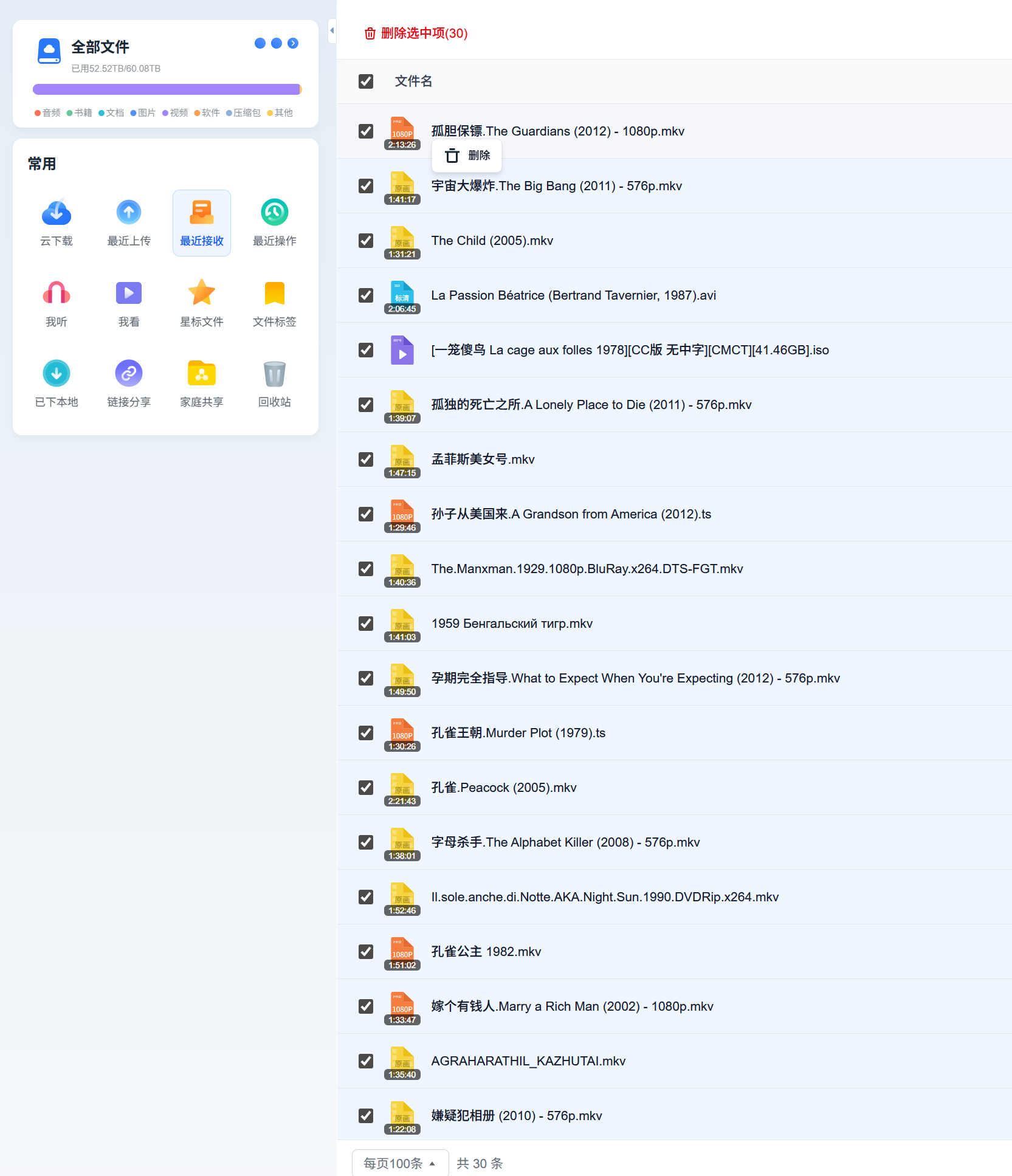Open the 云下载 cloud download section
The height and width of the screenshot is (1176, 1012).
tap(56, 223)
